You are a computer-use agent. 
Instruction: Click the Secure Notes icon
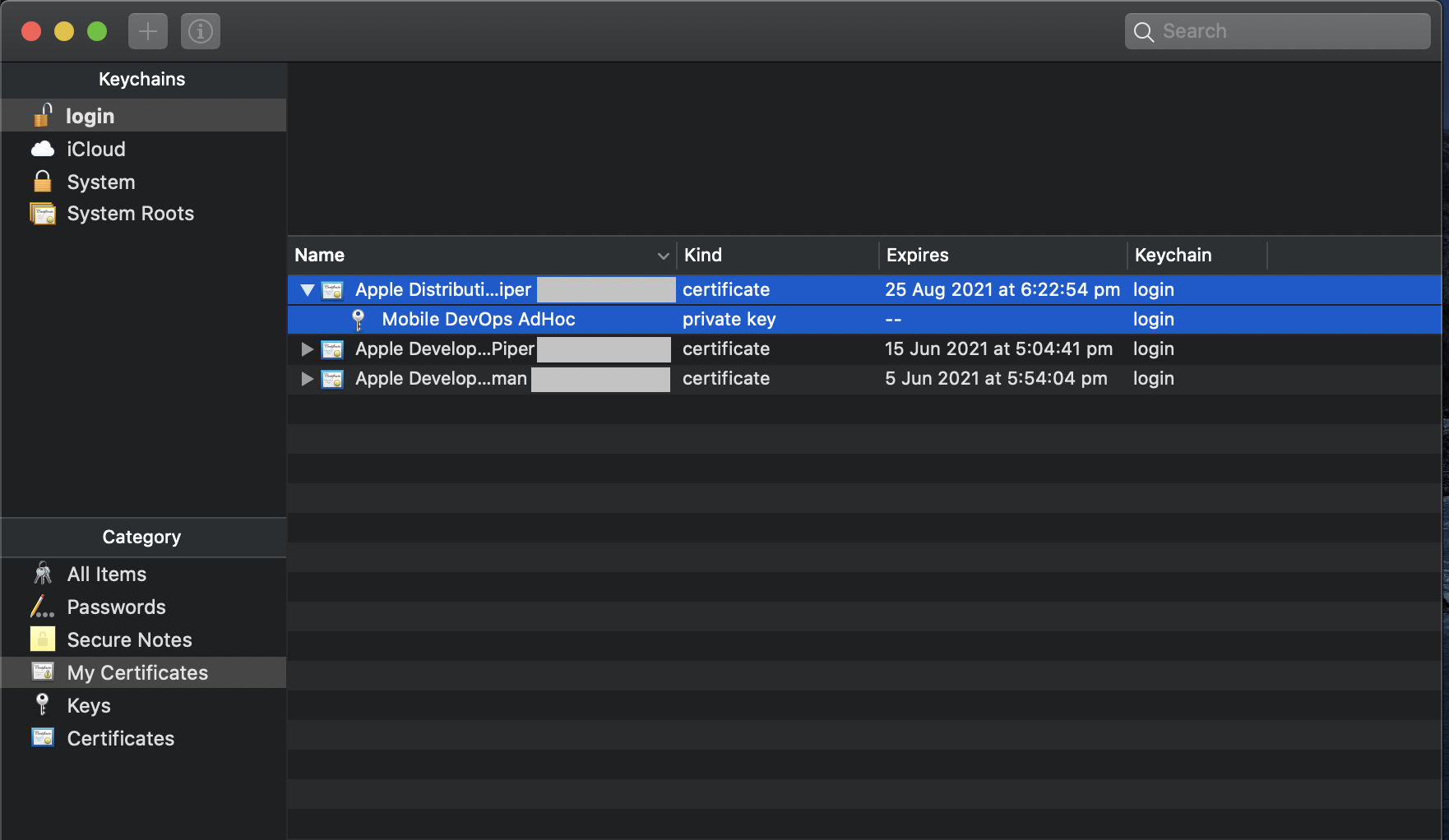[x=43, y=639]
